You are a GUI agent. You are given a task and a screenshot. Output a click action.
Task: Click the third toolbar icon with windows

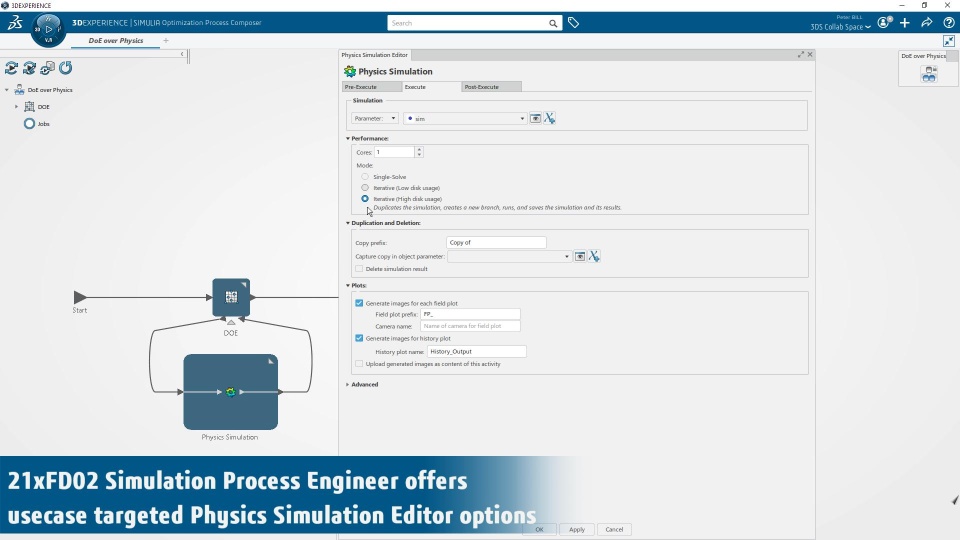(x=47, y=68)
